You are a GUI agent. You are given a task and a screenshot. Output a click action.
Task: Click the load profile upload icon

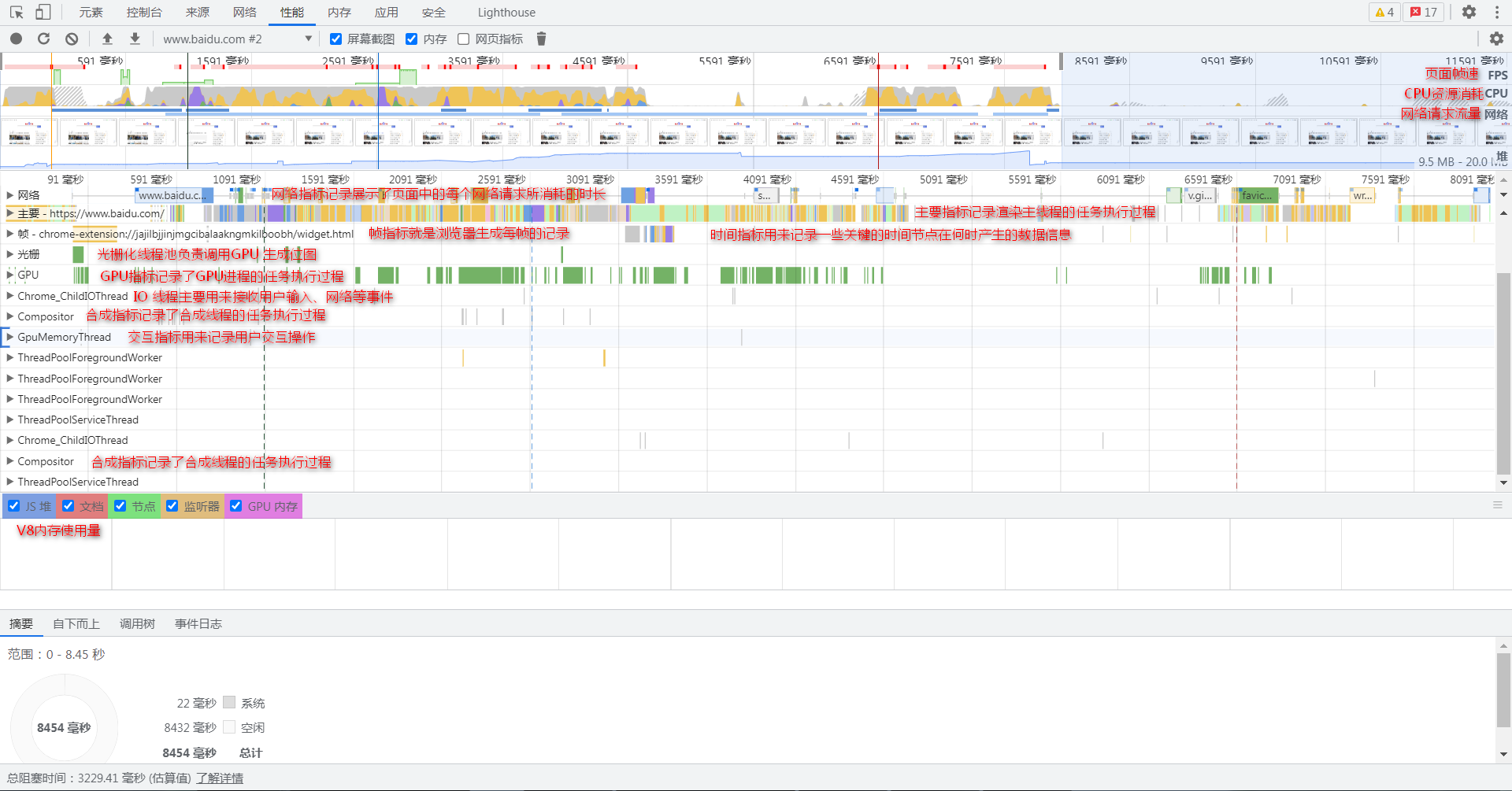108,39
